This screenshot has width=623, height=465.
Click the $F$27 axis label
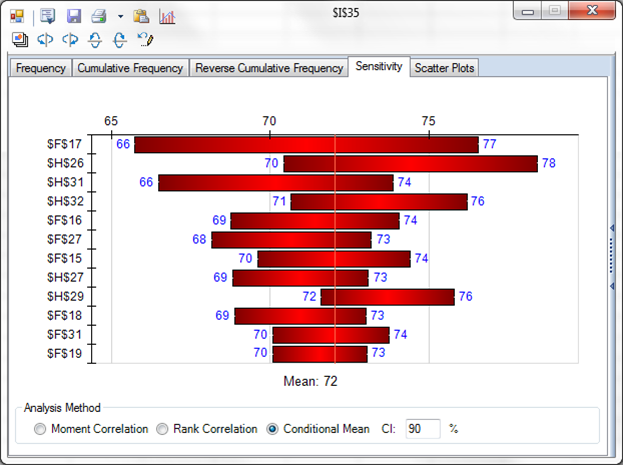click(x=64, y=239)
